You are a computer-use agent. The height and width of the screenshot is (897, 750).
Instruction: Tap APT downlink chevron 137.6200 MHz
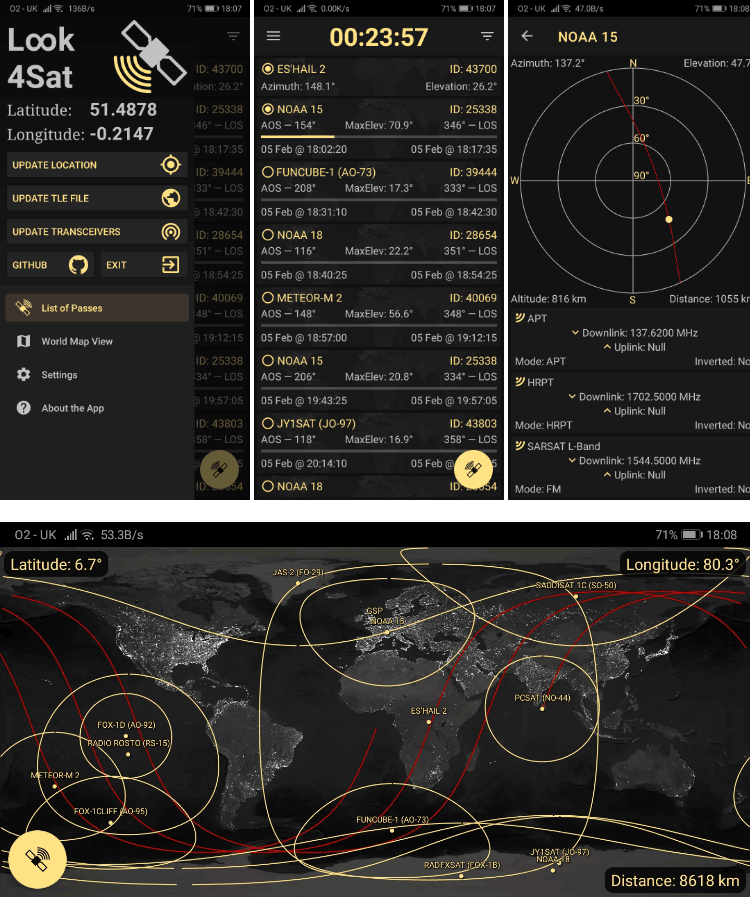575,332
